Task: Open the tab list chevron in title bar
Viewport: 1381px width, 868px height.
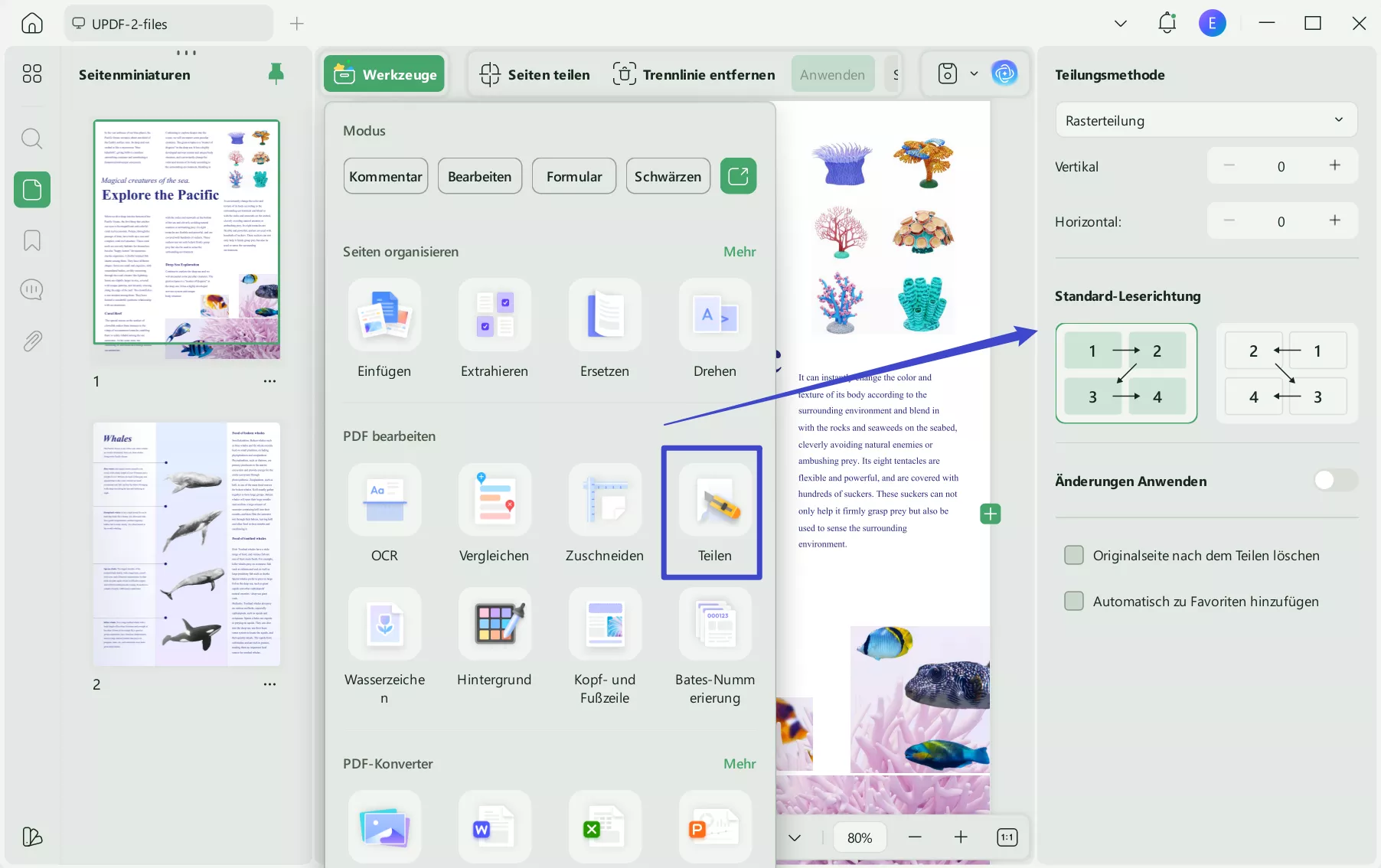Action: [1121, 24]
